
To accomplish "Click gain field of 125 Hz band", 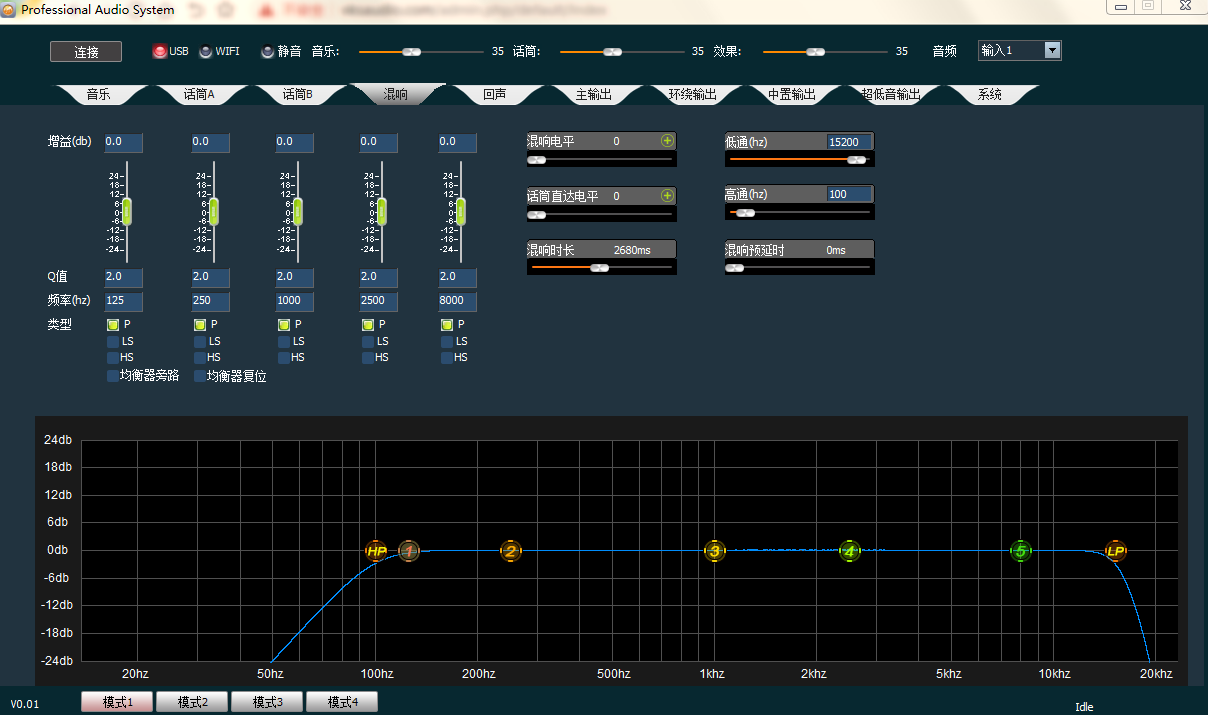I will pos(123,142).
